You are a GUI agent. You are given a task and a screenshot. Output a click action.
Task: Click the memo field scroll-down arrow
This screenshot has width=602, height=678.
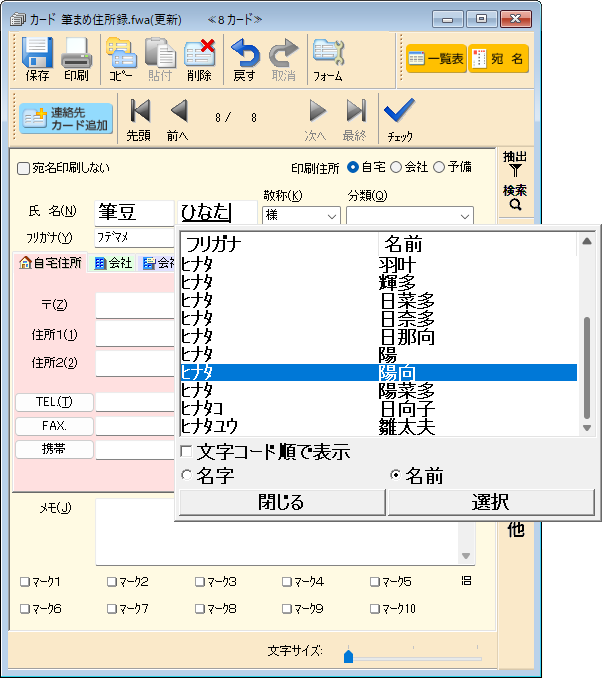466,556
